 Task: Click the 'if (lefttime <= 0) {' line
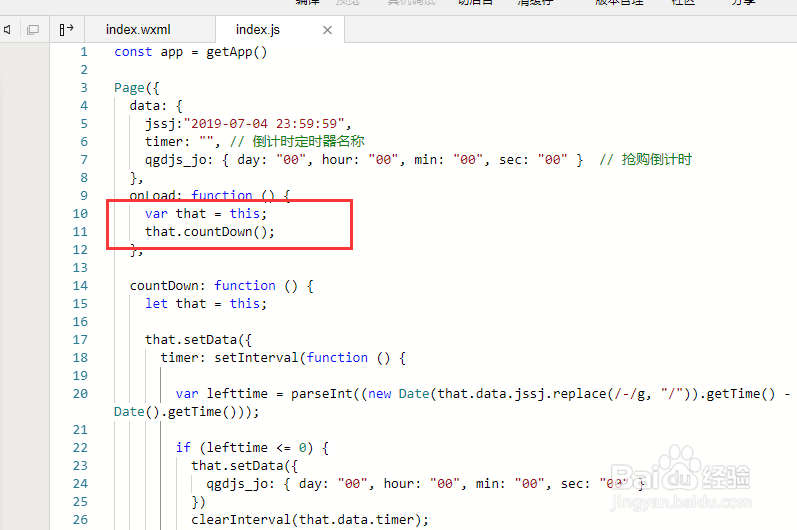pyautogui.click(x=252, y=448)
